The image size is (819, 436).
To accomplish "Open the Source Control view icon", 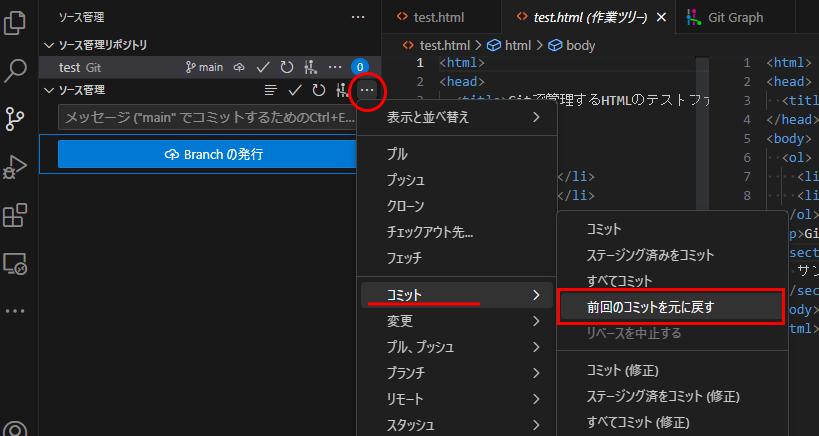I will [x=15, y=119].
